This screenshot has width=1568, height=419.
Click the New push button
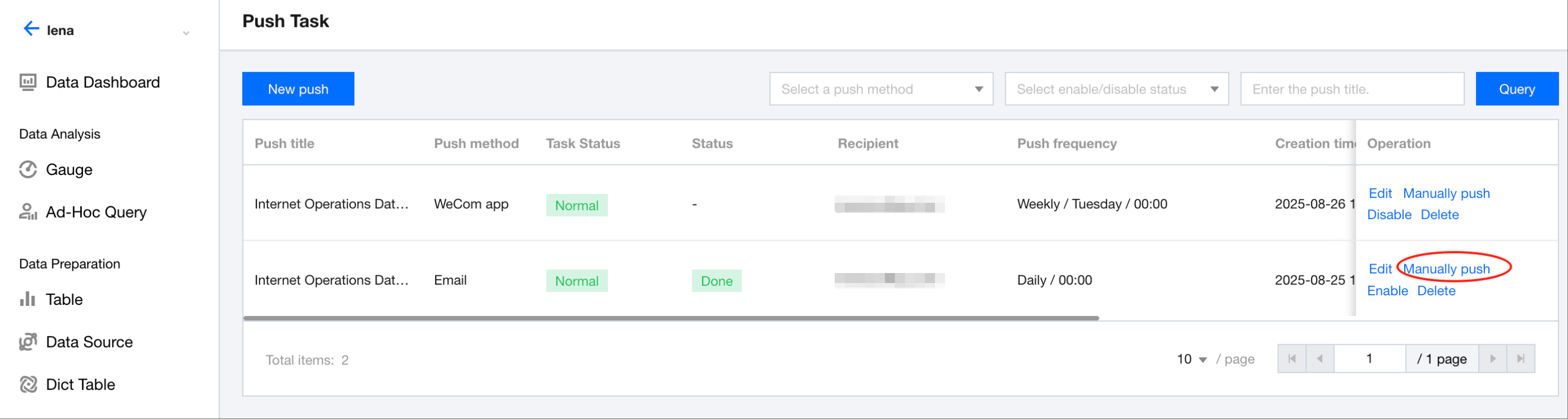click(298, 89)
